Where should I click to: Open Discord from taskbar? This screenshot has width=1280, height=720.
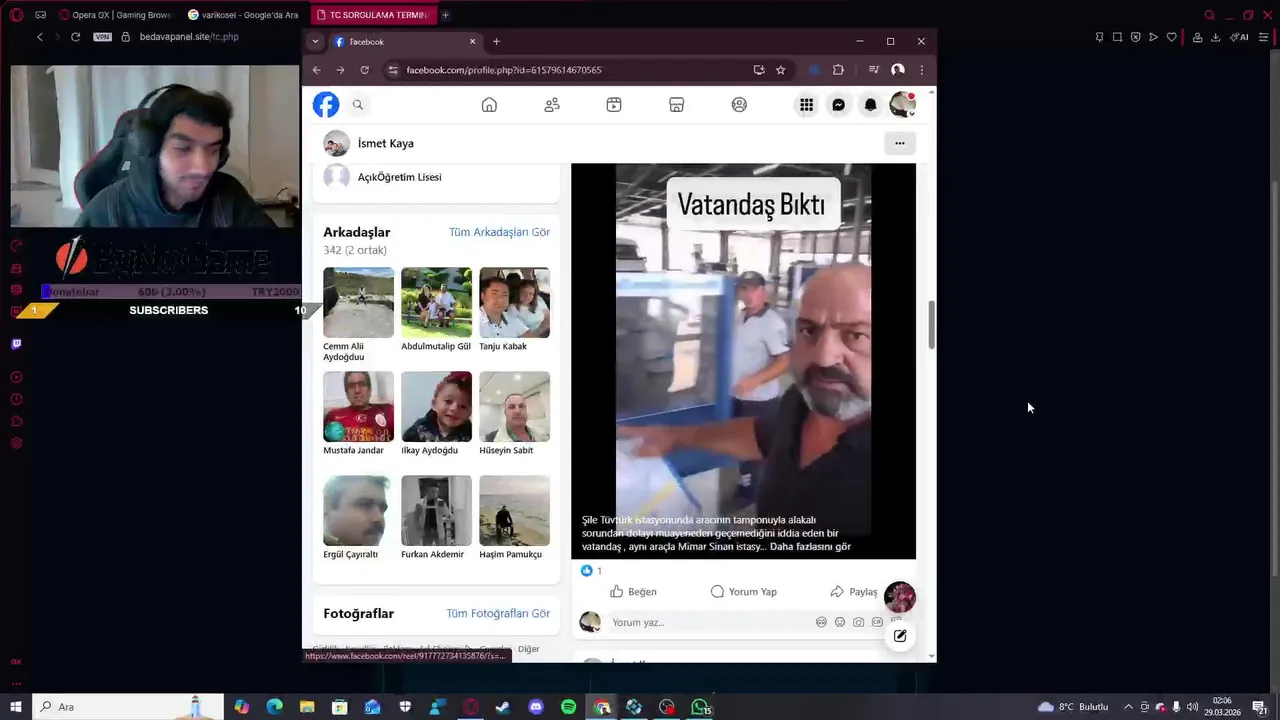click(x=536, y=707)
